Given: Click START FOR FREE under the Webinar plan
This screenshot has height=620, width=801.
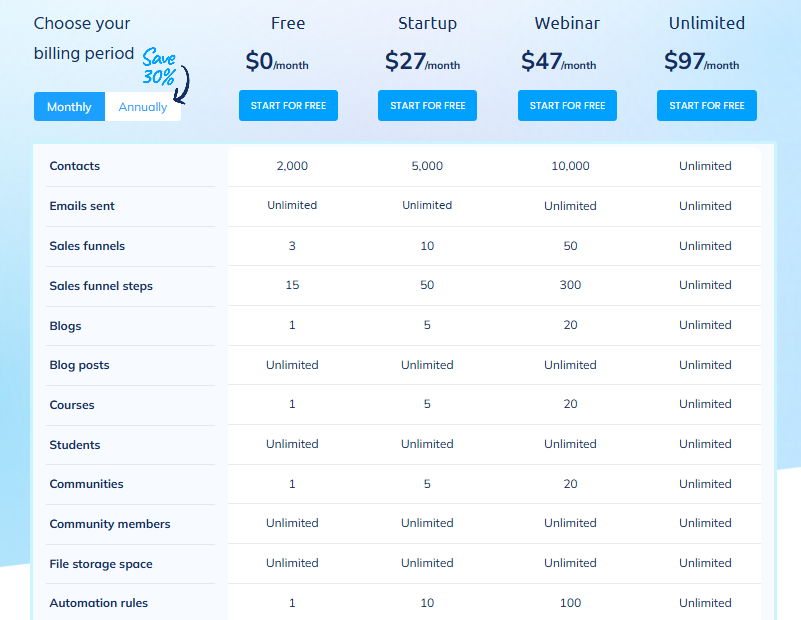Looking at the screenshot, I should (567, 104).
